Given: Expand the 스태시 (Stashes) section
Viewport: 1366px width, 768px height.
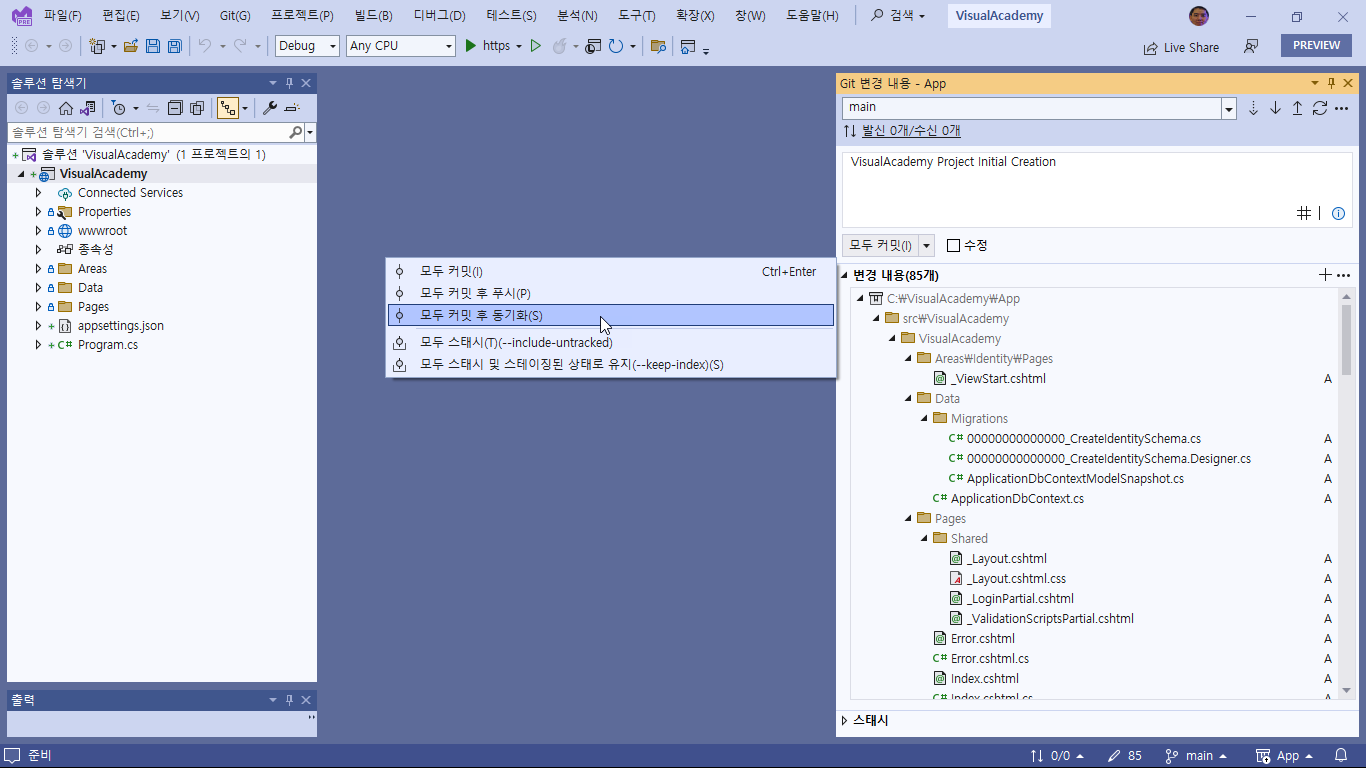Looking at the screenshot, I should pos(845,720).
